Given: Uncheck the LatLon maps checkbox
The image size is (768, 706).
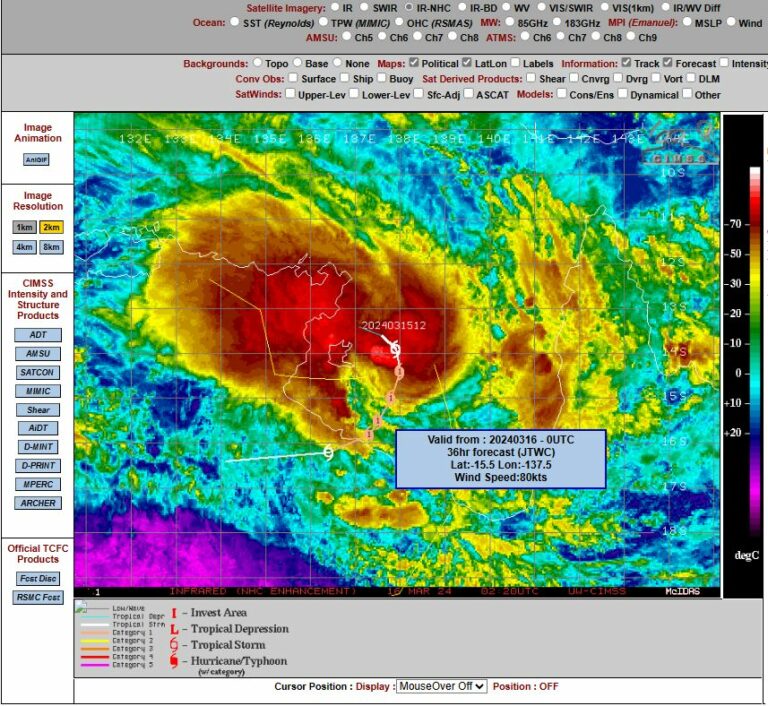Looking at the screenshot, I should (467, 63).
